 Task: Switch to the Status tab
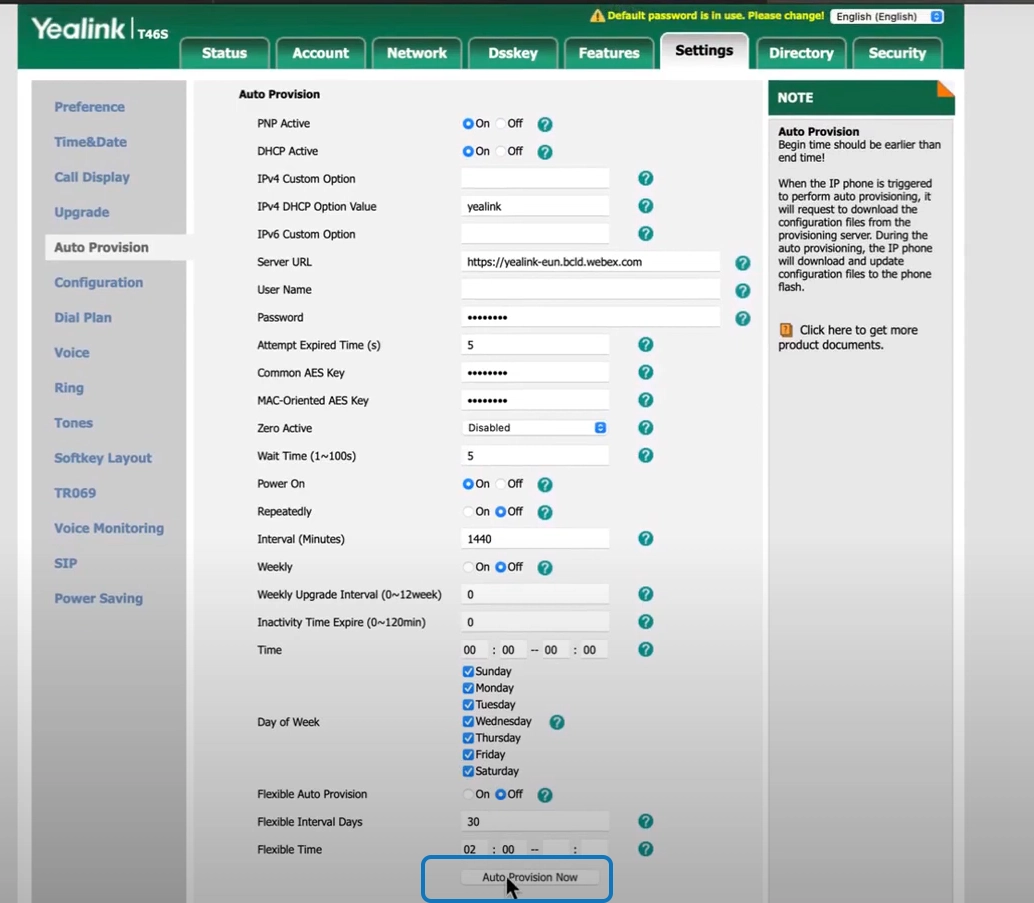tap(224, 53)
